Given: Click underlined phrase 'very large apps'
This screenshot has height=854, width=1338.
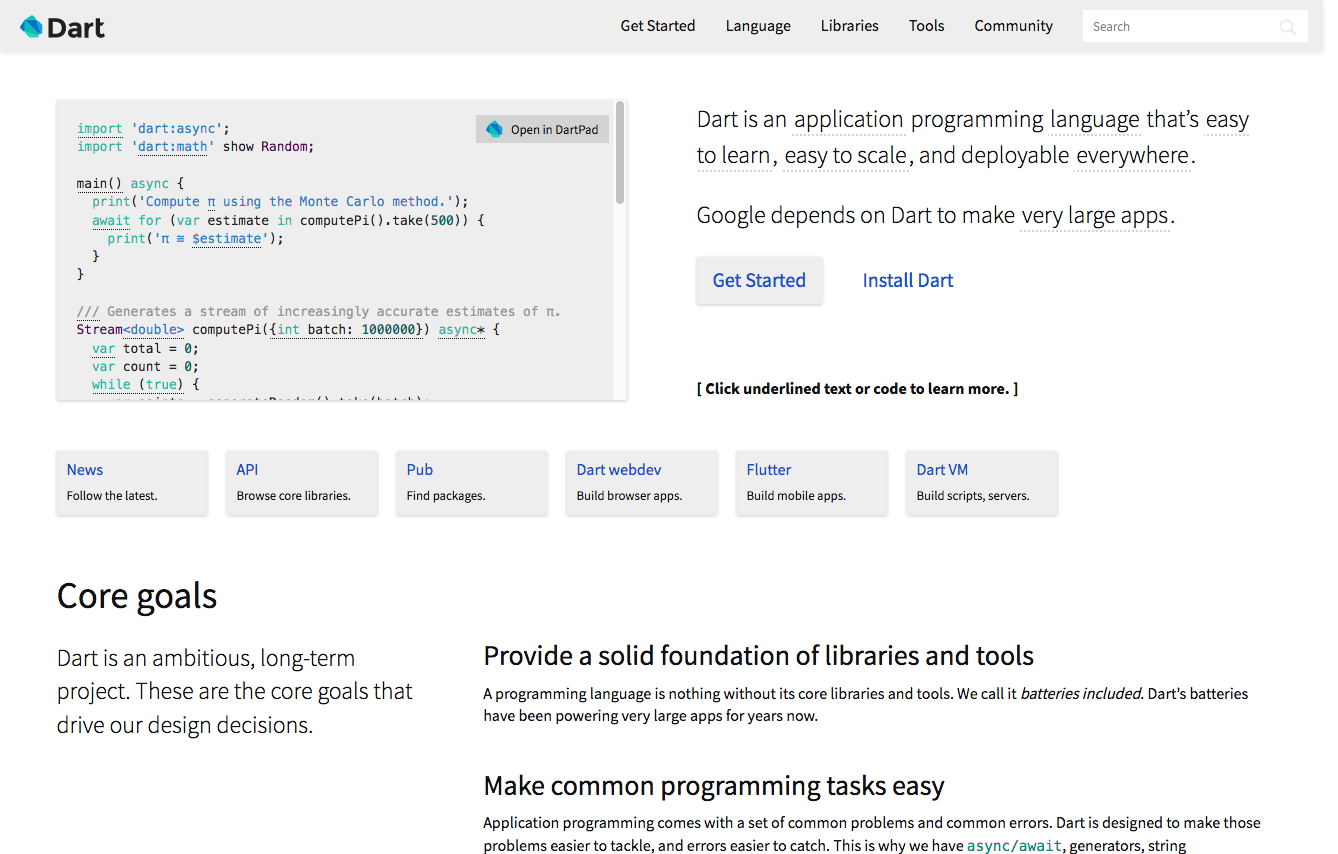Looking at the screenshot, I should point(1095,216).
